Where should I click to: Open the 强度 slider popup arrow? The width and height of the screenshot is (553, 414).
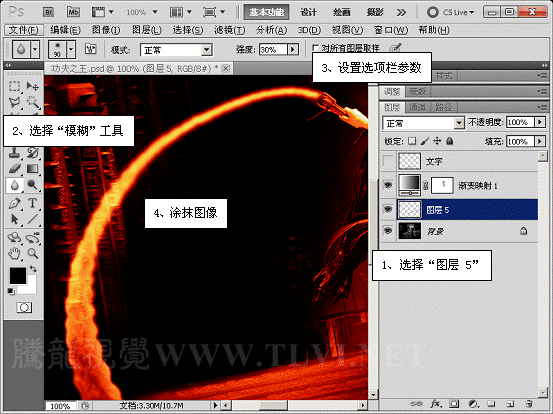pos(293,50)
